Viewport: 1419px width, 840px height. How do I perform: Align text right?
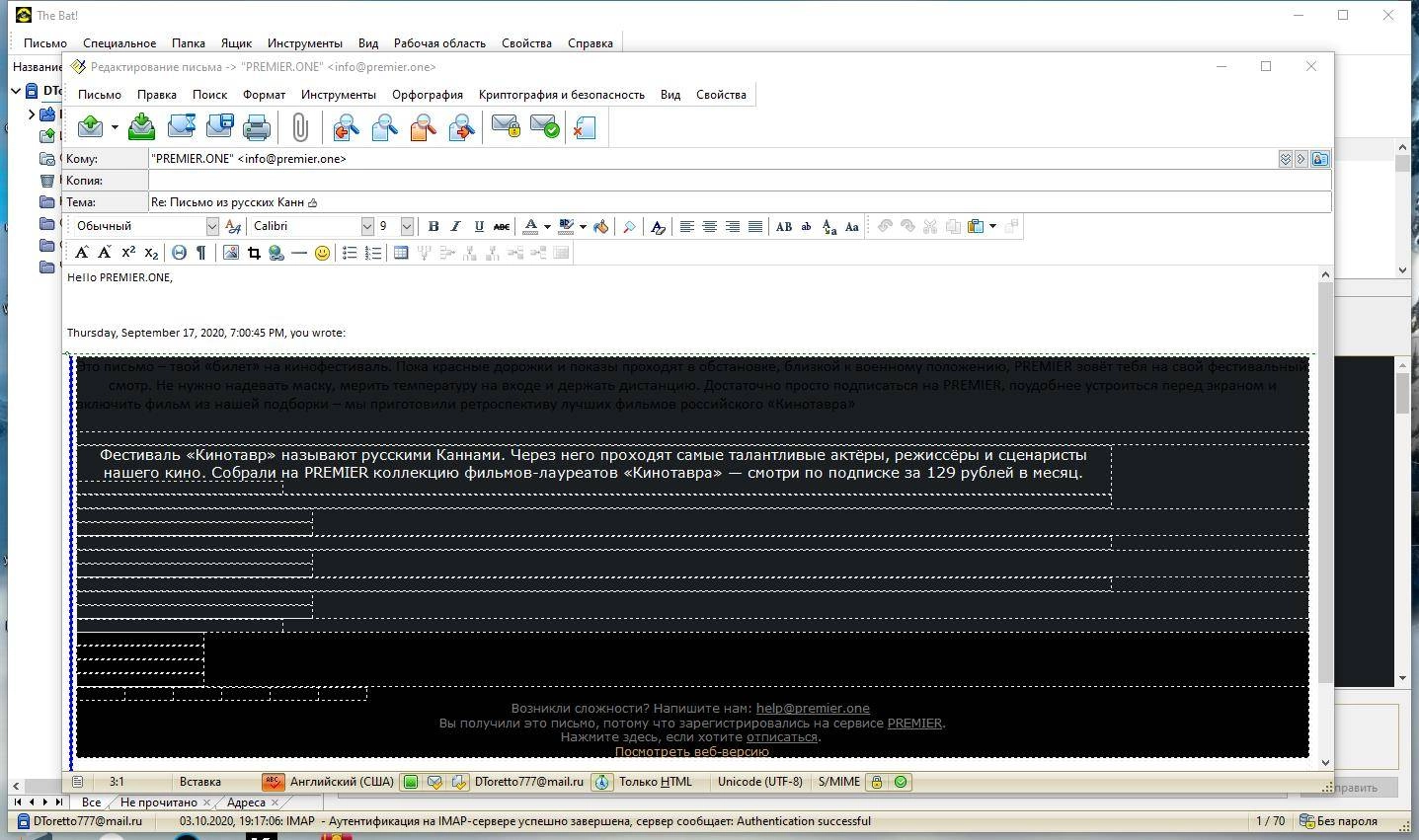[x=732, y=226]
